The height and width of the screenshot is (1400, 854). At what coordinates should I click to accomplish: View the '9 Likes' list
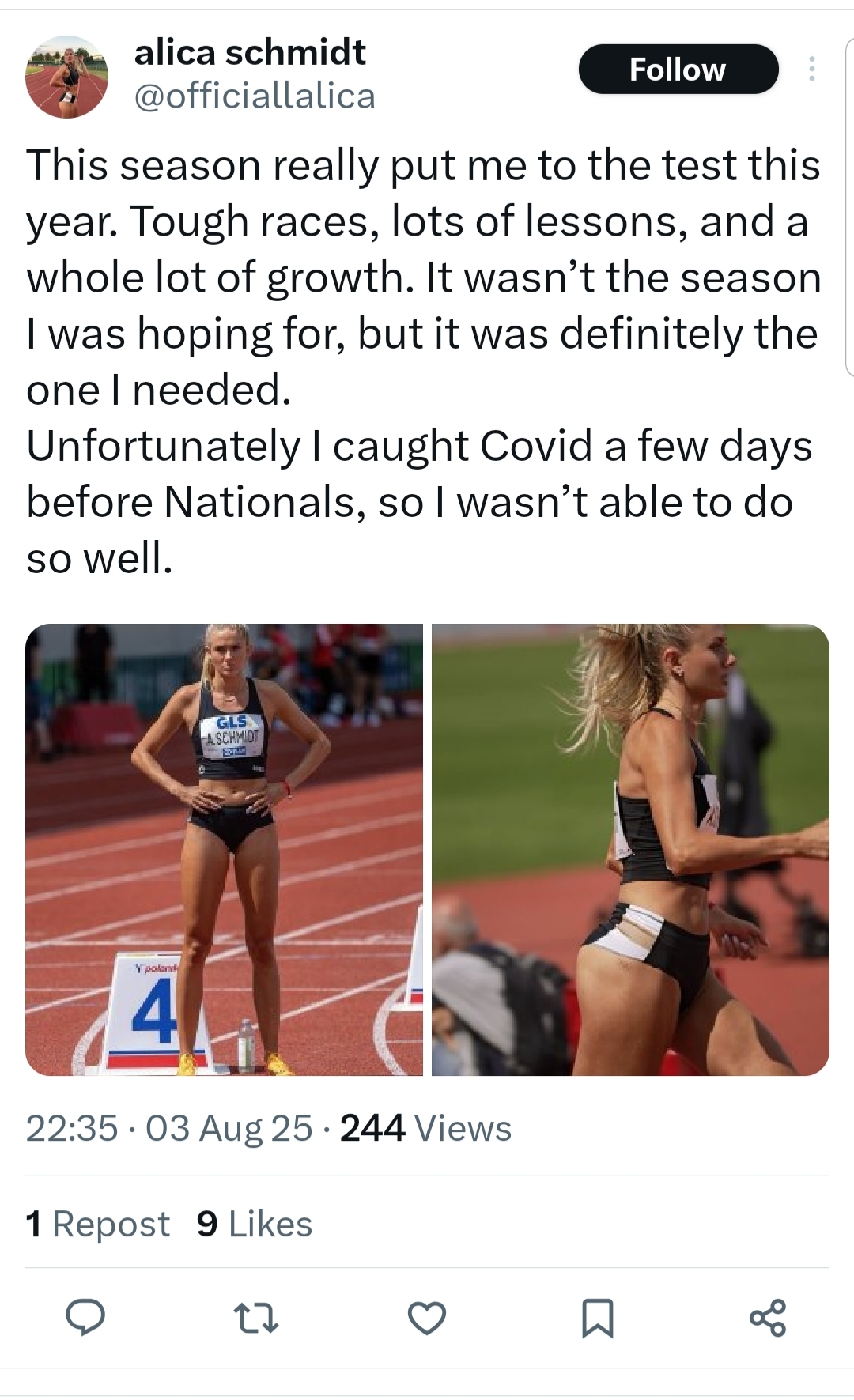click(x=255, y=1224)
